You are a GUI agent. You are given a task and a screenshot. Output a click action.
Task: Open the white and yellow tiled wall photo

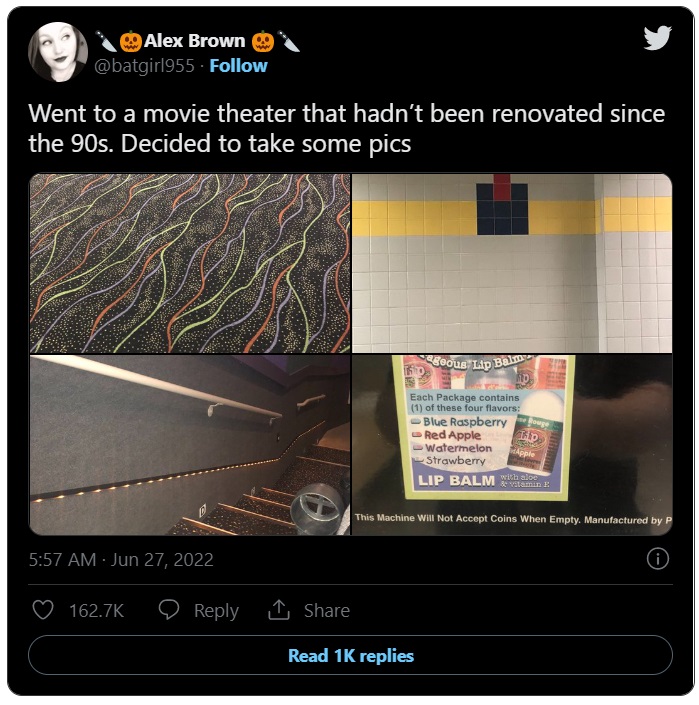click(x=512, y=263)
